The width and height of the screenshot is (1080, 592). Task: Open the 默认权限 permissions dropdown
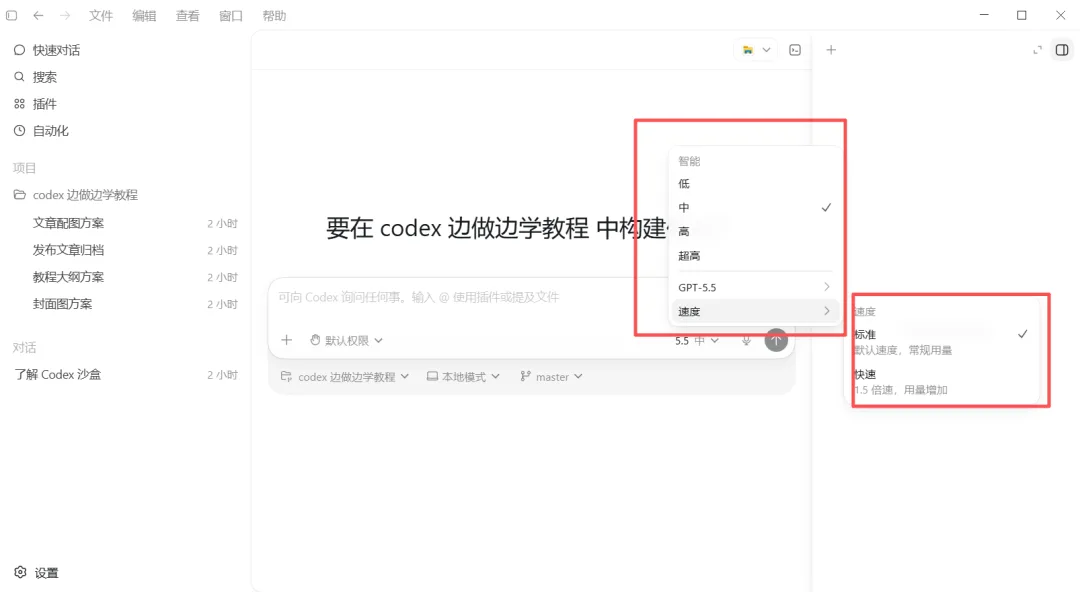pyautogui.click(x=346, y=340)
